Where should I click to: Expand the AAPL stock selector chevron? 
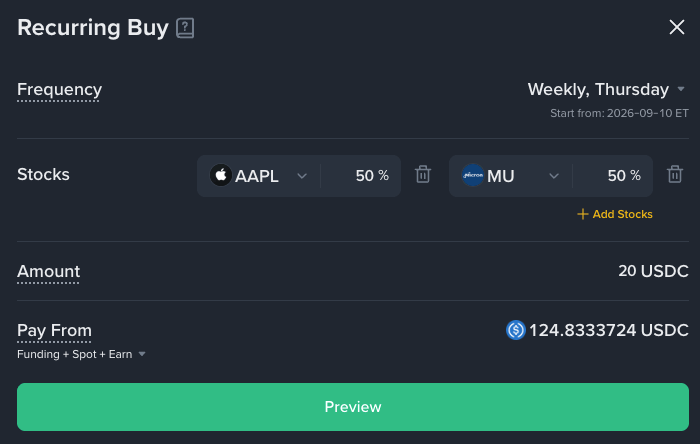click(302, 176)
